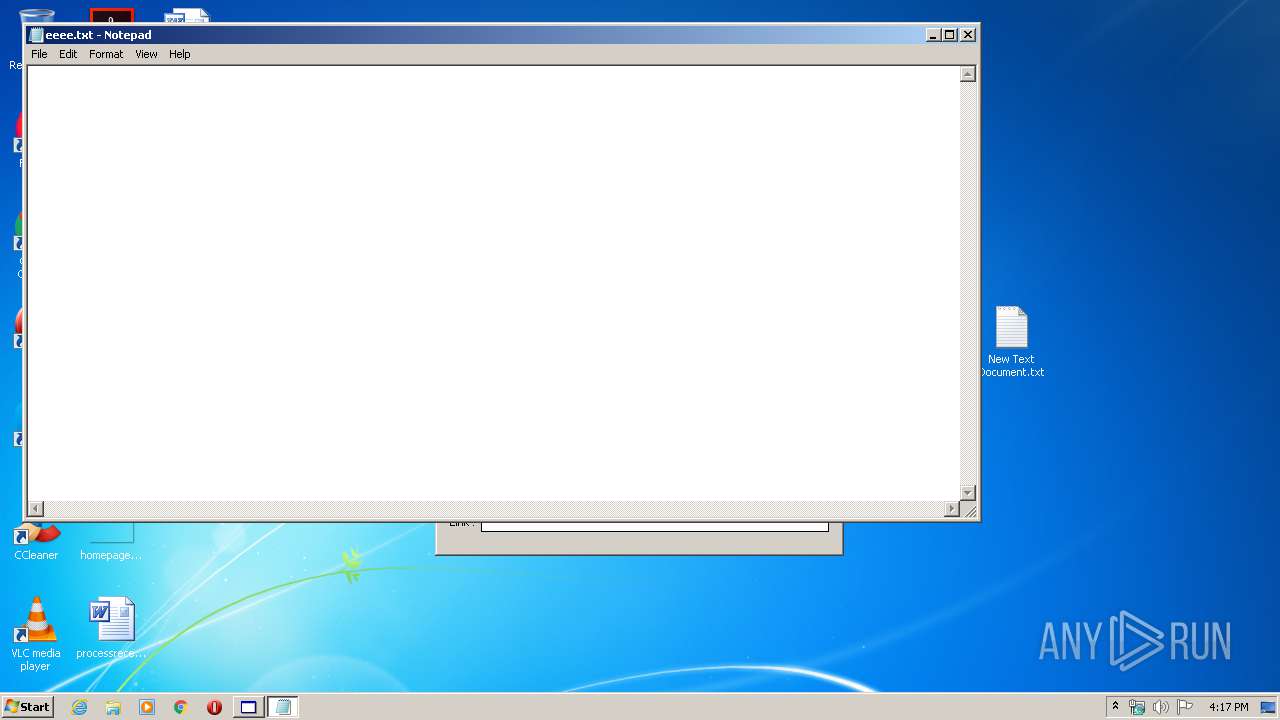Viewport: 1280px width, 720px height.
Task: Open Windows Media Player from taskbar
Action: (x=147, y=707)
